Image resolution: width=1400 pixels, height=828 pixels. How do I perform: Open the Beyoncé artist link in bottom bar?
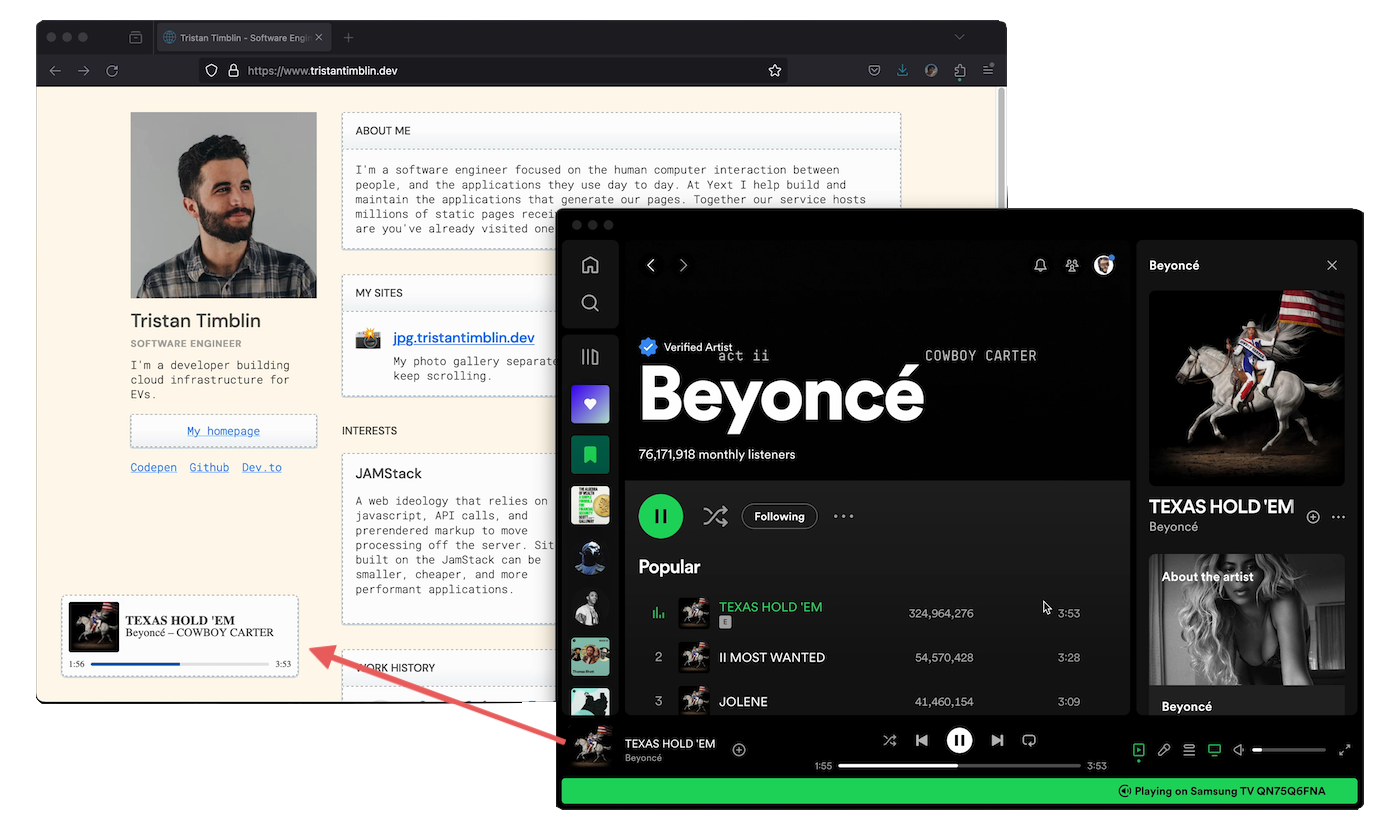(644, 758)
